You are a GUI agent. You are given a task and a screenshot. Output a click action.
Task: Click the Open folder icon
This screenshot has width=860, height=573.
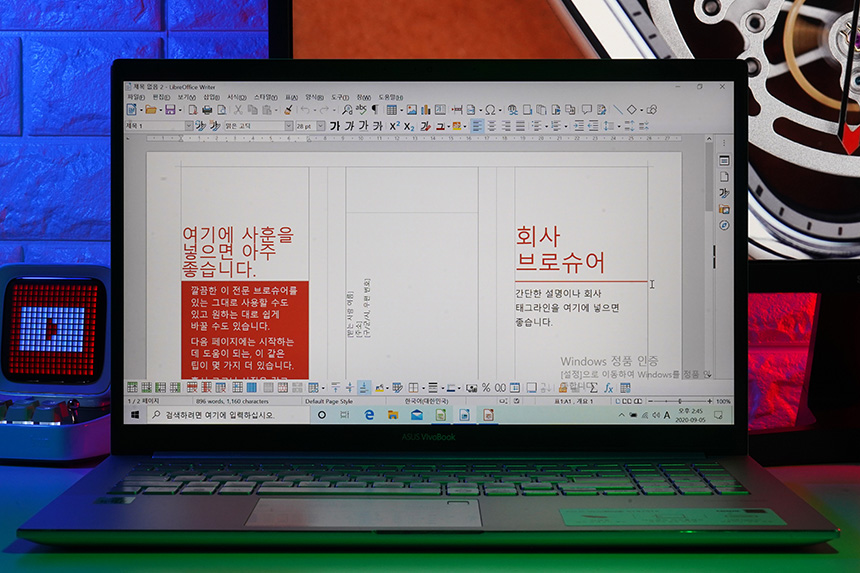click(x=151, y=110)
